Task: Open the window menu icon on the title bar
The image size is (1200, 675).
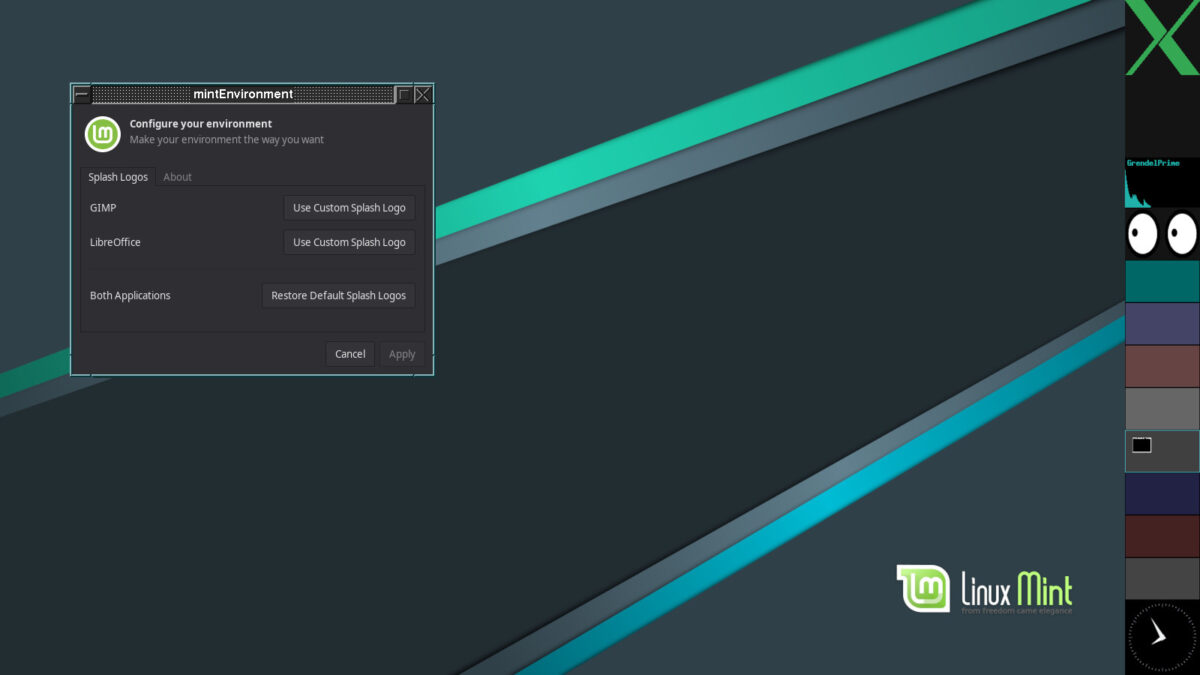Action: point(82,93)
